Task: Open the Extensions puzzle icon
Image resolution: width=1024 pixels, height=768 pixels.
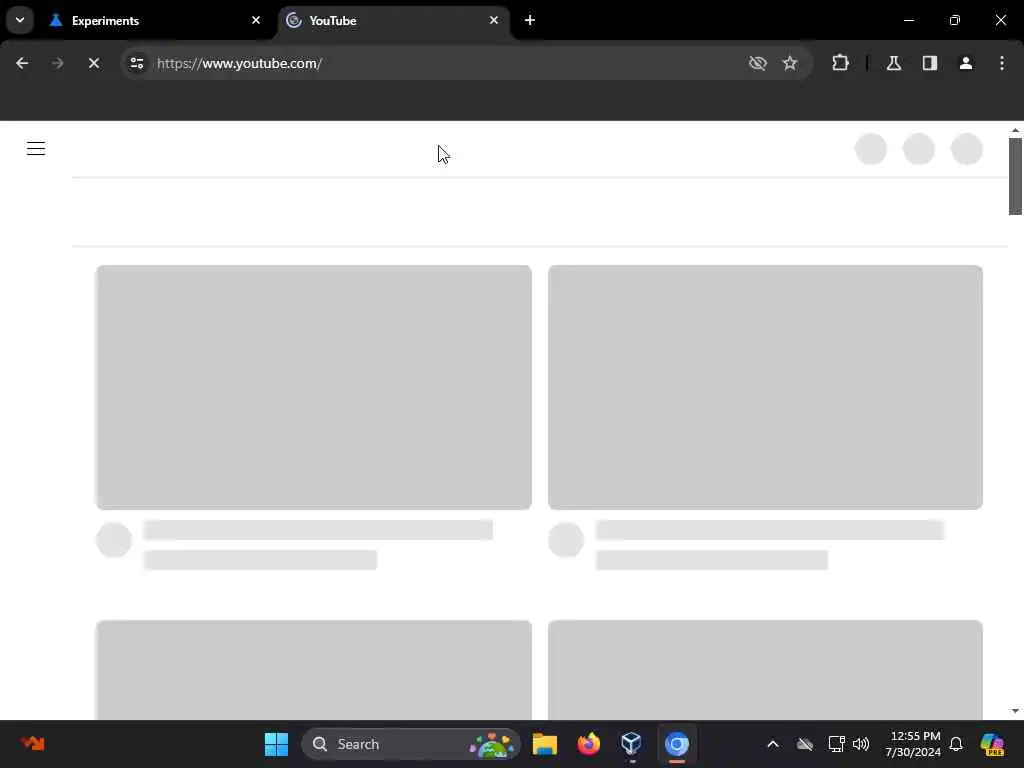Action: [840, 63]
